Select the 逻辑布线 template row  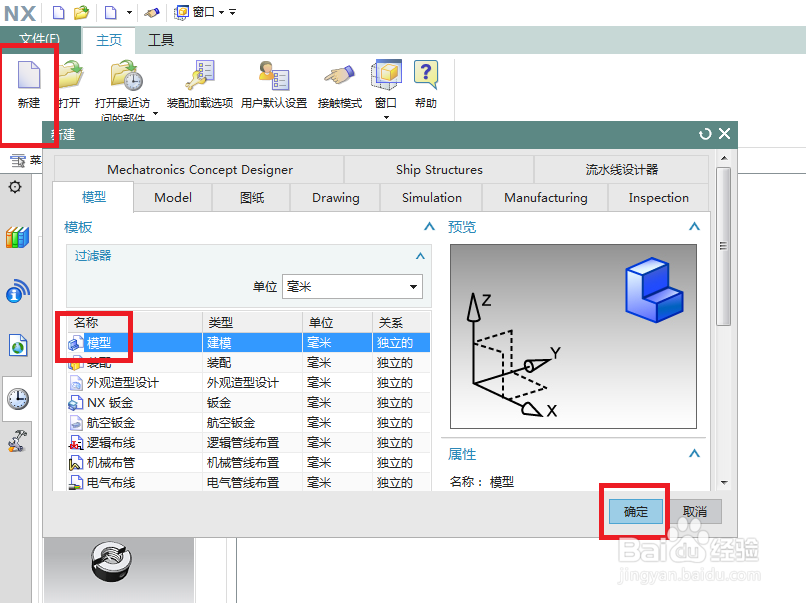[x=248, y=443]
